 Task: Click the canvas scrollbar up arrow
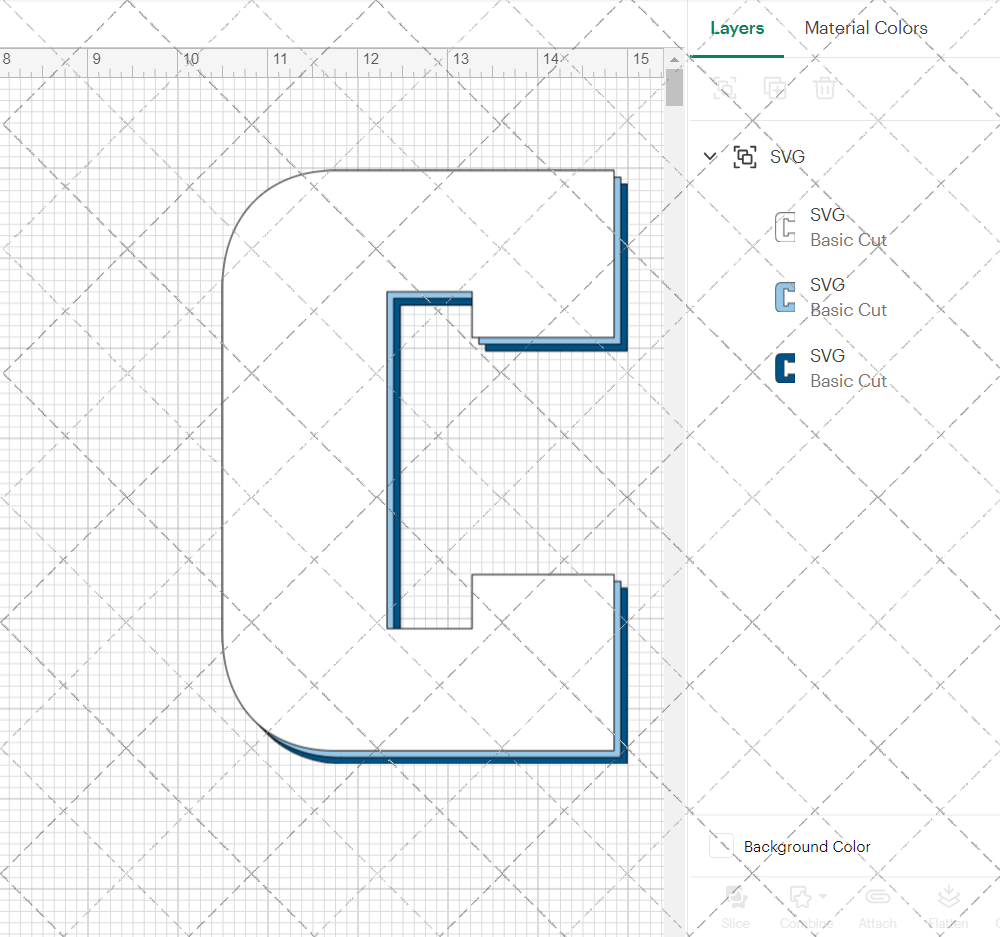click(674, 59)
